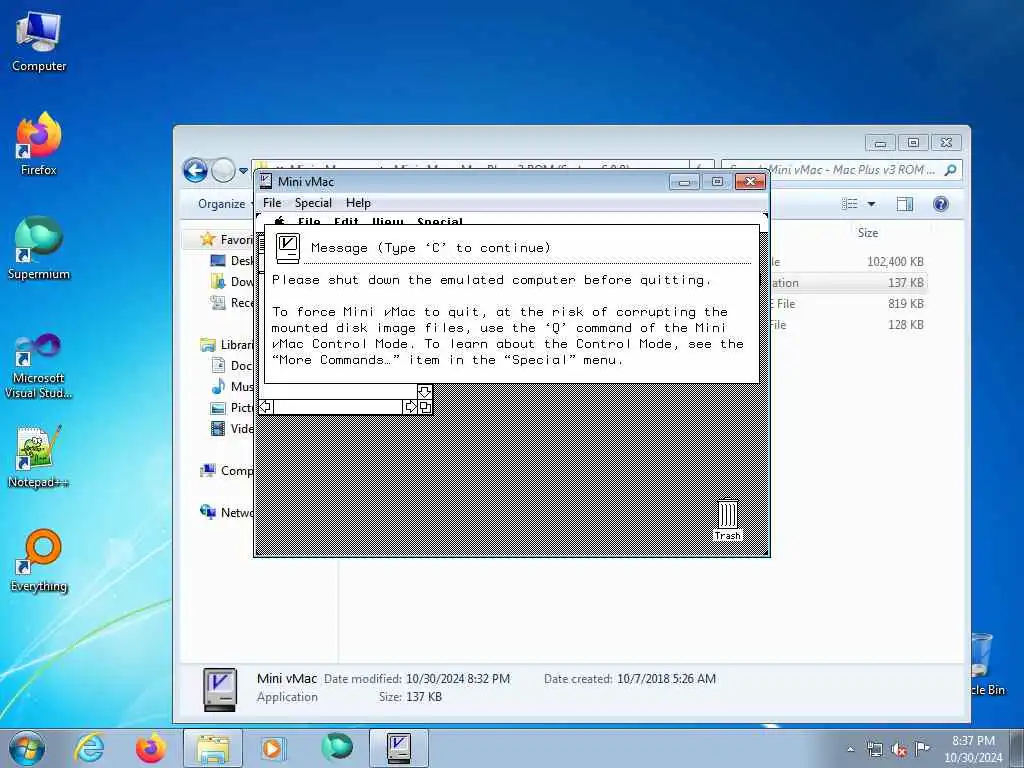Image resolution: width=1024 pixels, height=768 pixels.
Task: Open Explorer recent locations dropdown
Action: click(243, 170)
